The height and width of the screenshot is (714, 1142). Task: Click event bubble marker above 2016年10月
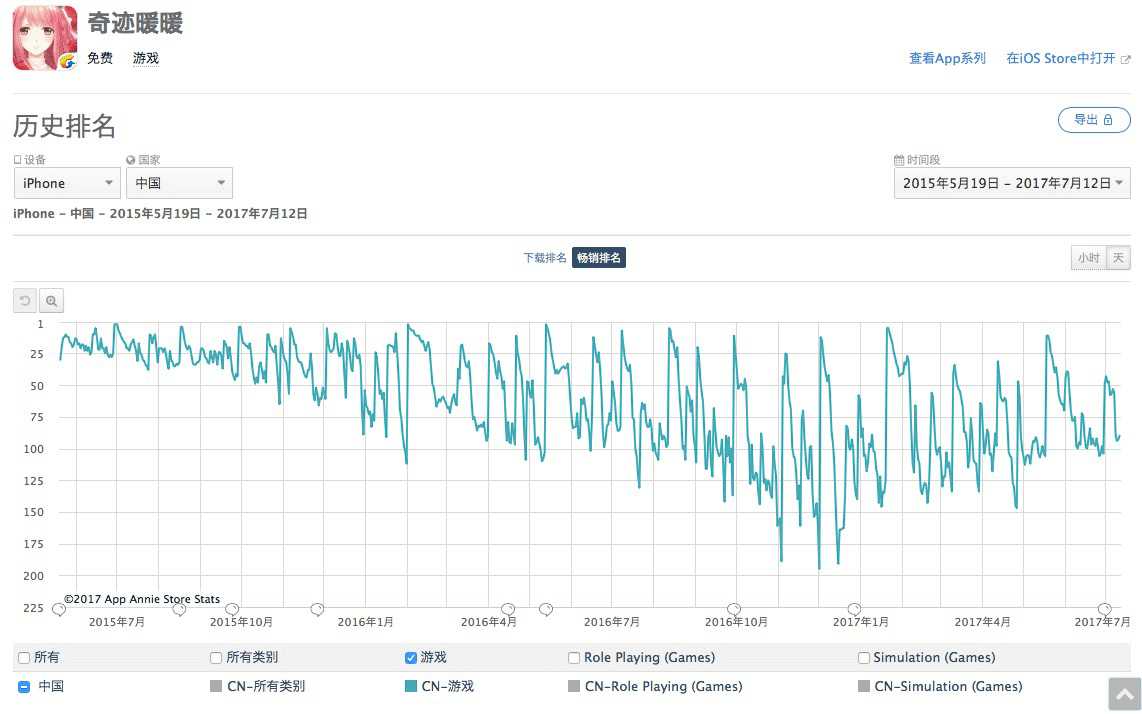tap(734, 609)
